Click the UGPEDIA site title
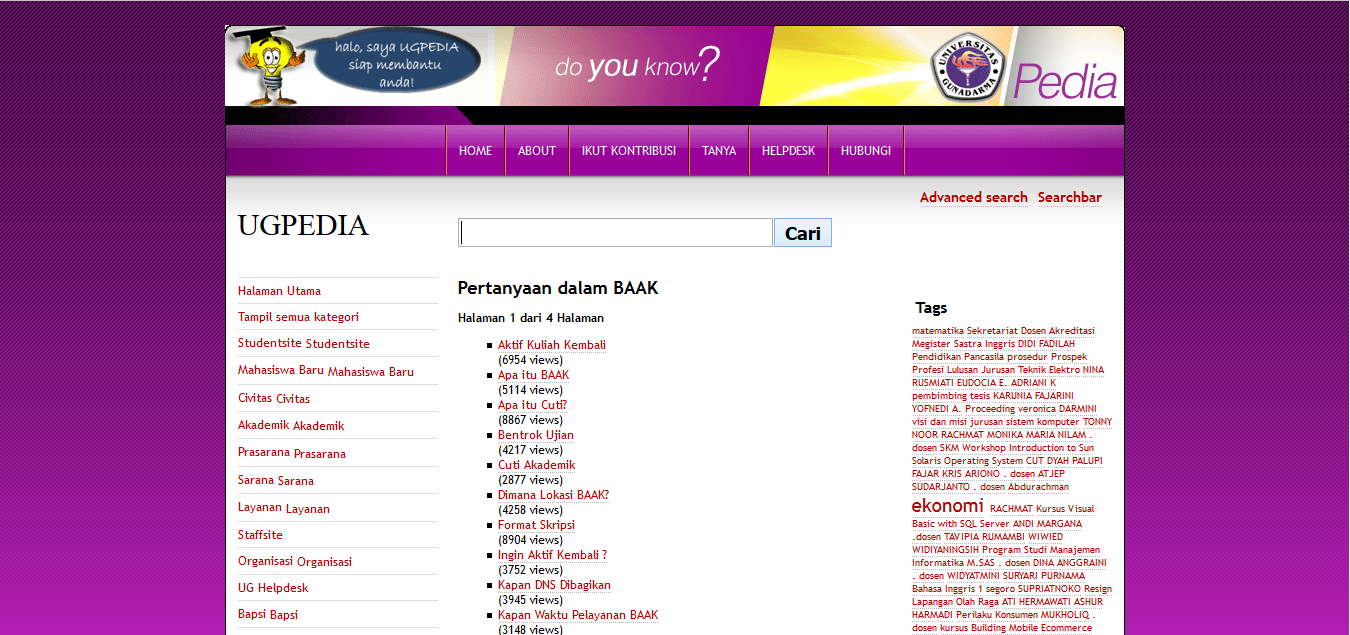This screenshot has width=1350, height=635. [x=303, y=225]
